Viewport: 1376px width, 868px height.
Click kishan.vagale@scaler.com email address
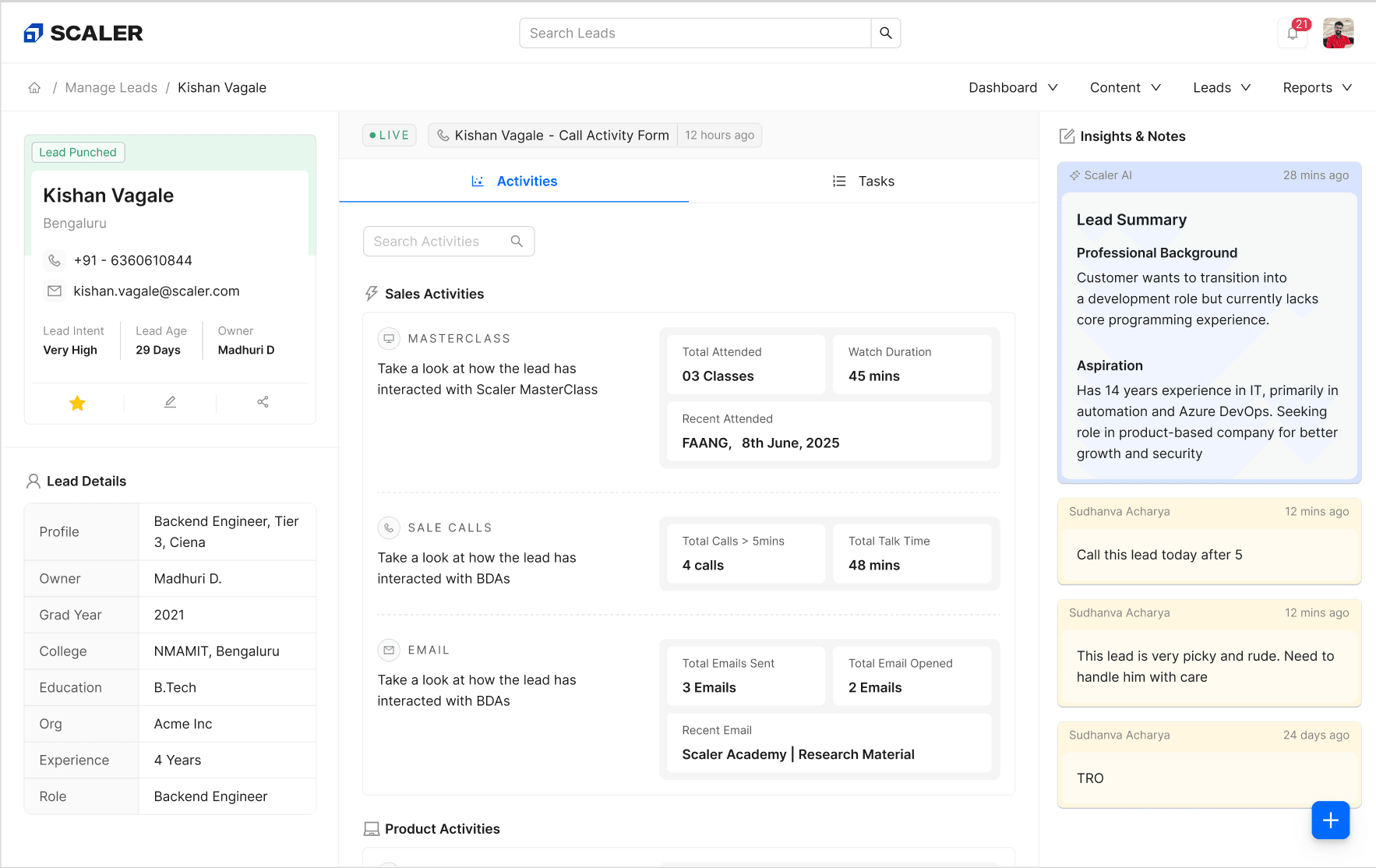pos(157,291)
